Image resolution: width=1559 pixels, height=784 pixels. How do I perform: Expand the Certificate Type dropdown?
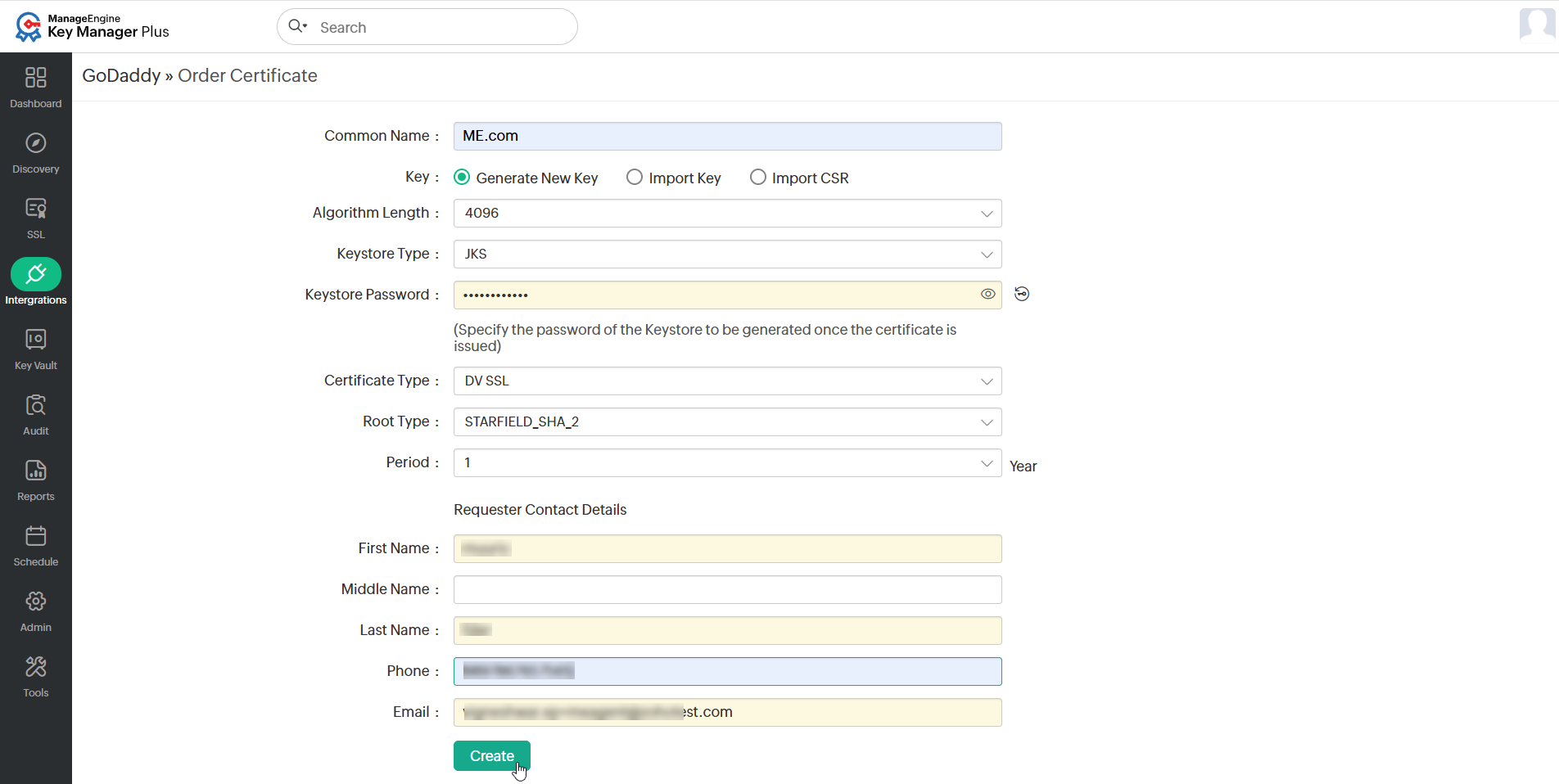[728, 381]
